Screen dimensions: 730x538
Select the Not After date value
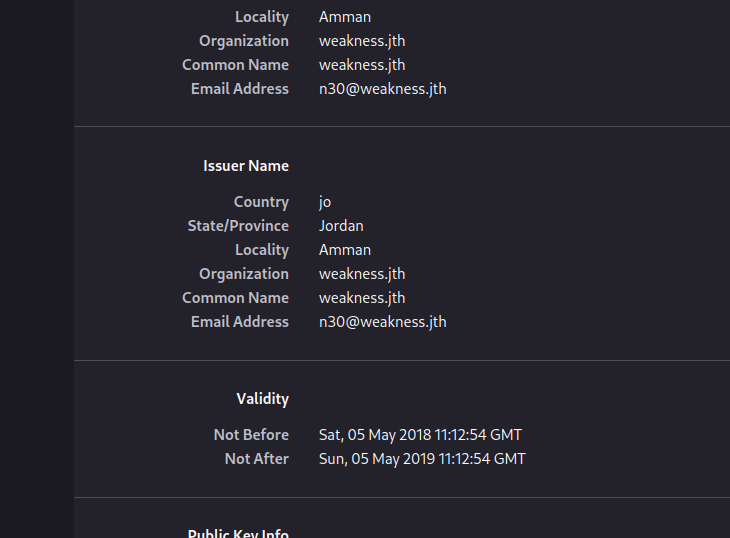422,459
